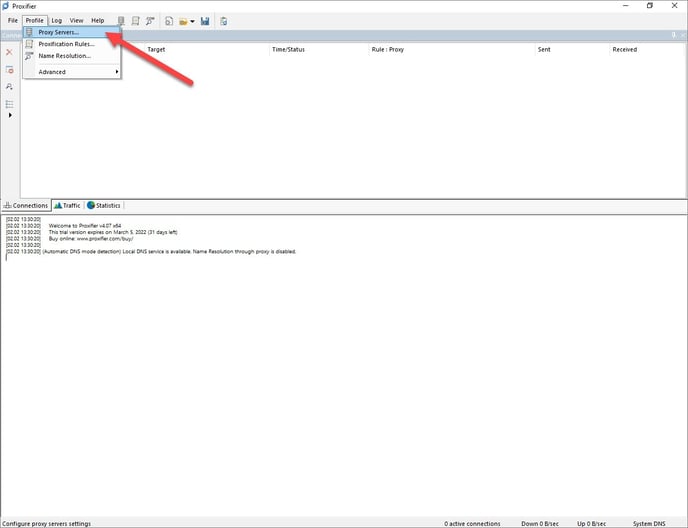Viewport: 688px width, 528px height.
Task: Click the red X icon in the sidebar
Action: (9, 52)
